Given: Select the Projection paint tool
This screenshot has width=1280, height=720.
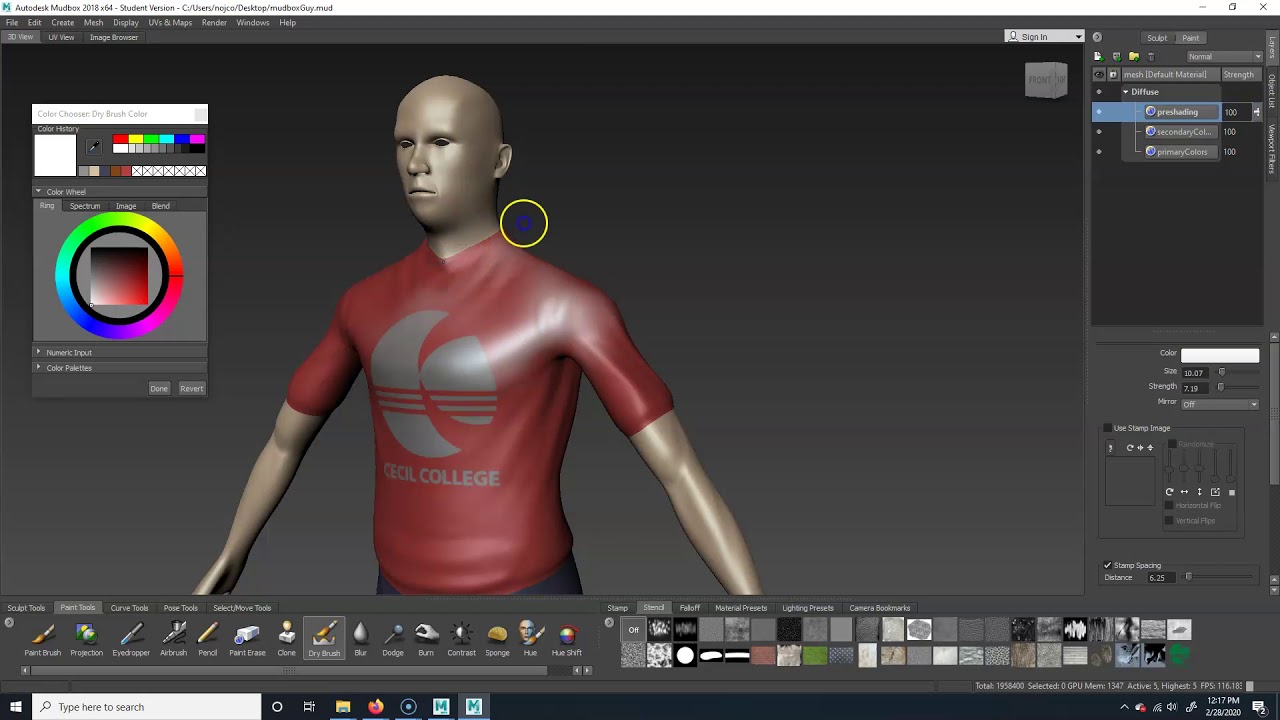Looking at the screenshot, I should (86, 640).
